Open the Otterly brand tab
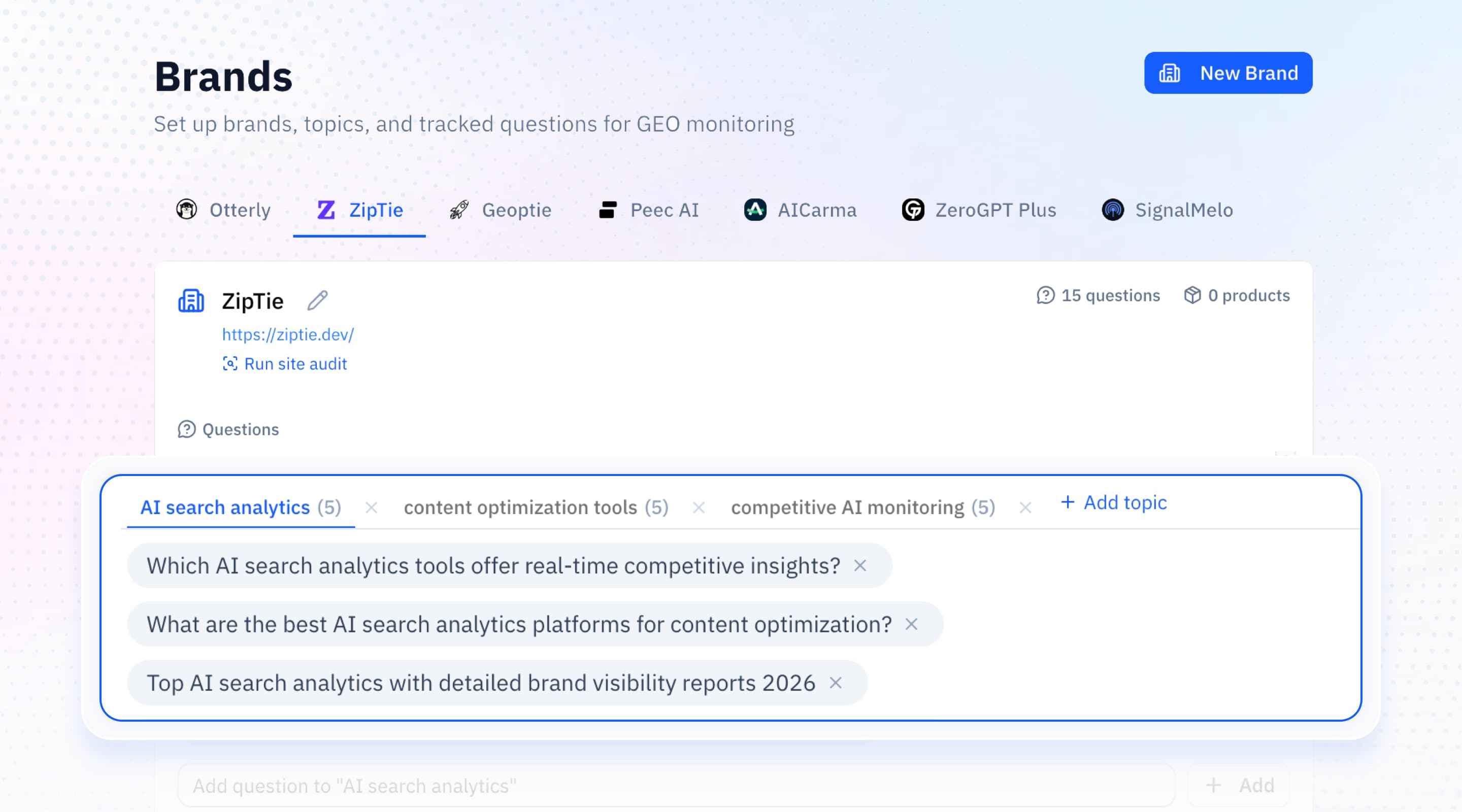The width and height of the screenshot is (1462, 812). 223,210
